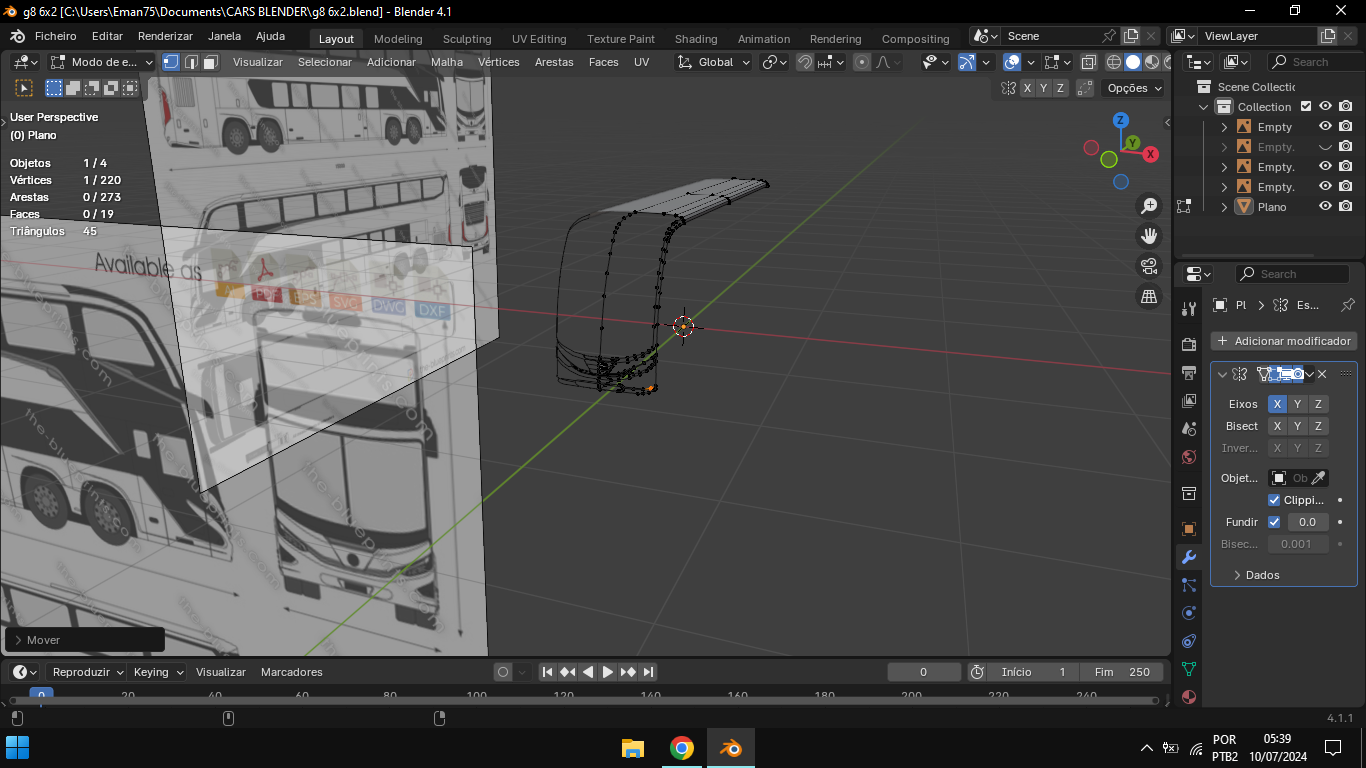Click the current frame number field

(924, 672)
